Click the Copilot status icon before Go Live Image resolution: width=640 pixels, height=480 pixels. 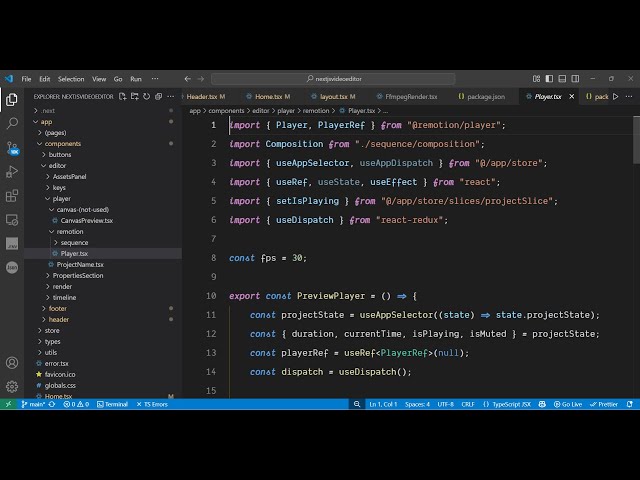click(542, 404)
